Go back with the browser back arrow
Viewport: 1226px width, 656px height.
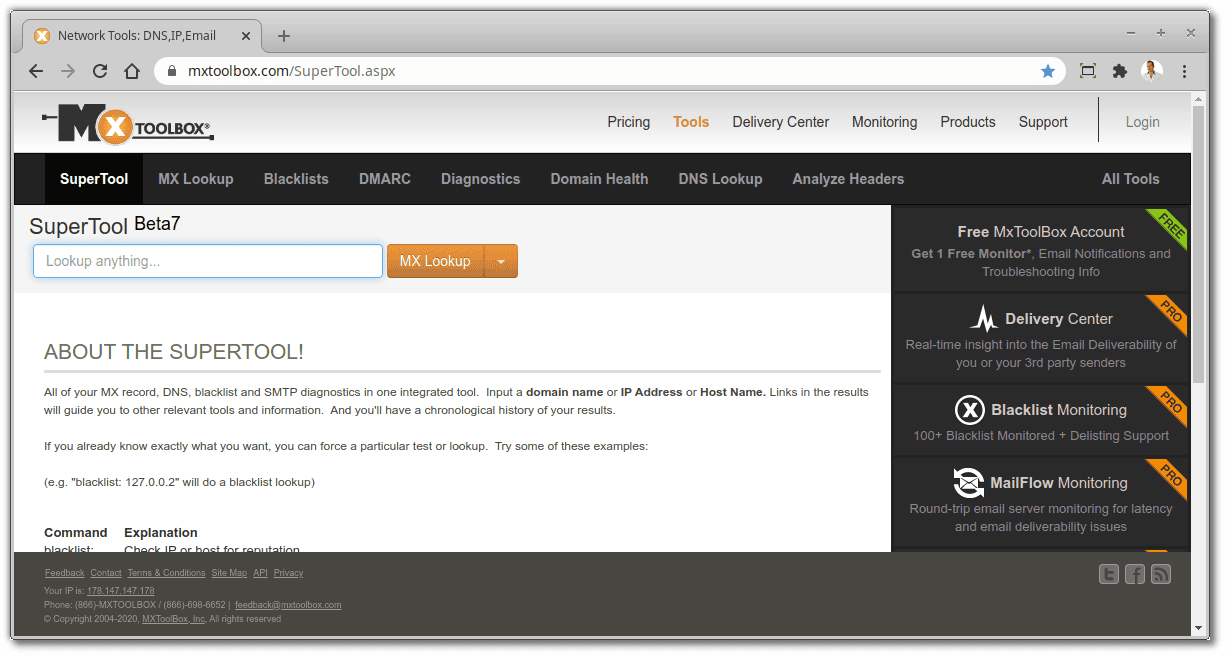coord(36,71)
